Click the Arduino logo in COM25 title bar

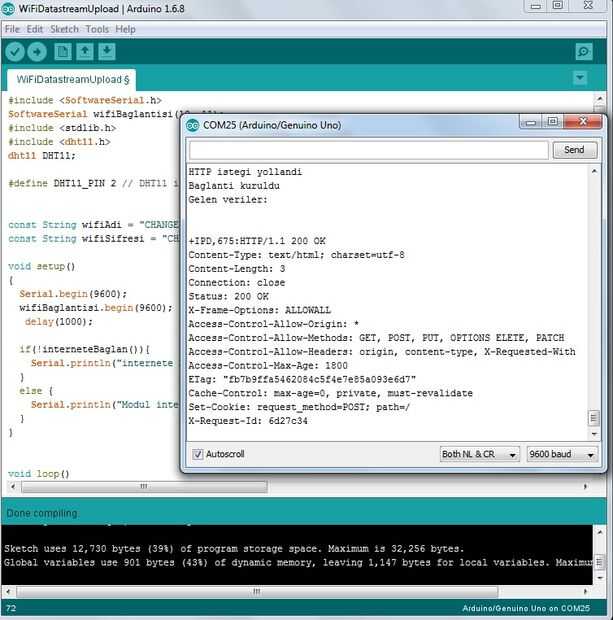193,125
